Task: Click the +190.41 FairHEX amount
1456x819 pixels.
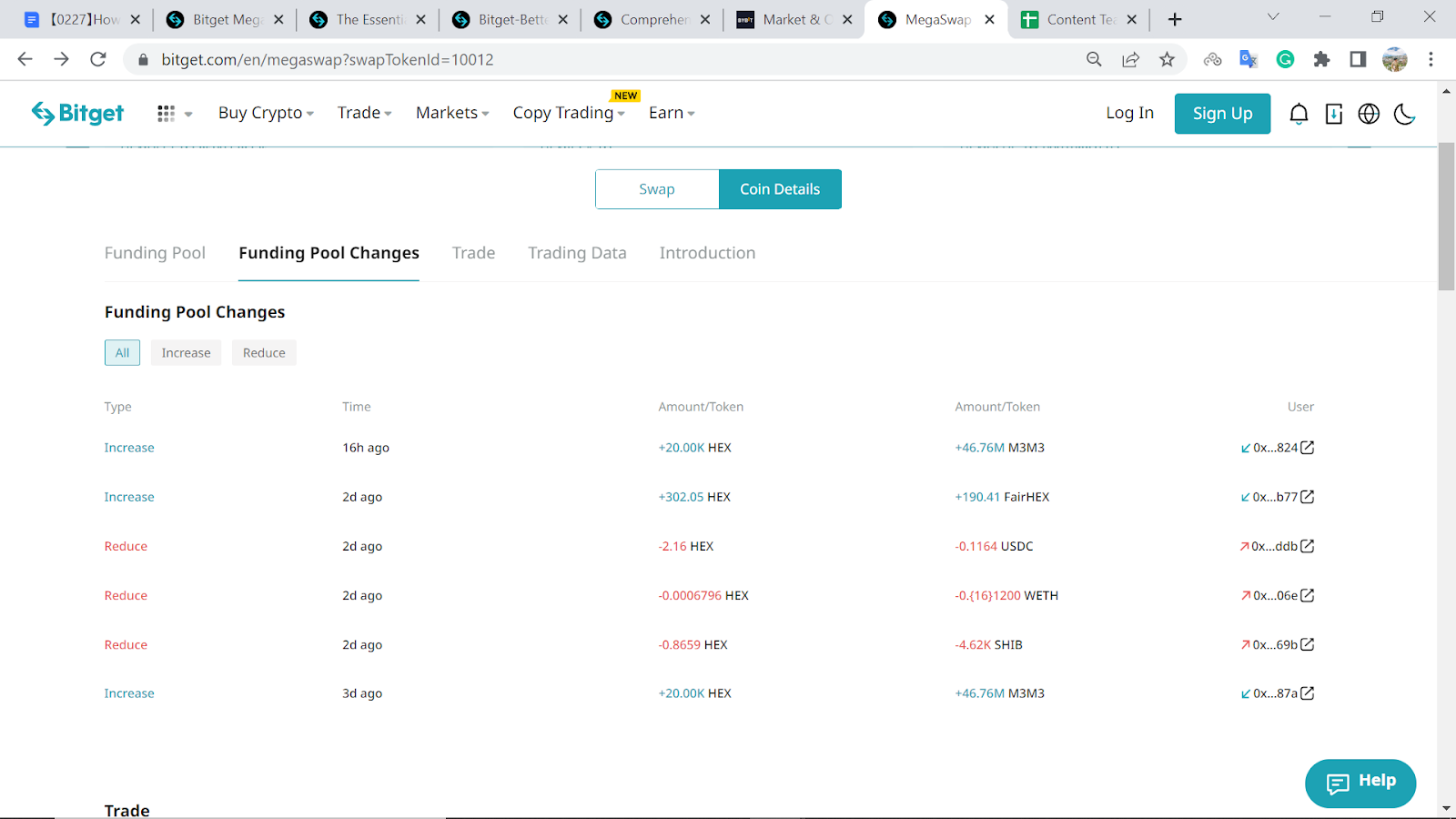Action: click(x=1002, y=497)
